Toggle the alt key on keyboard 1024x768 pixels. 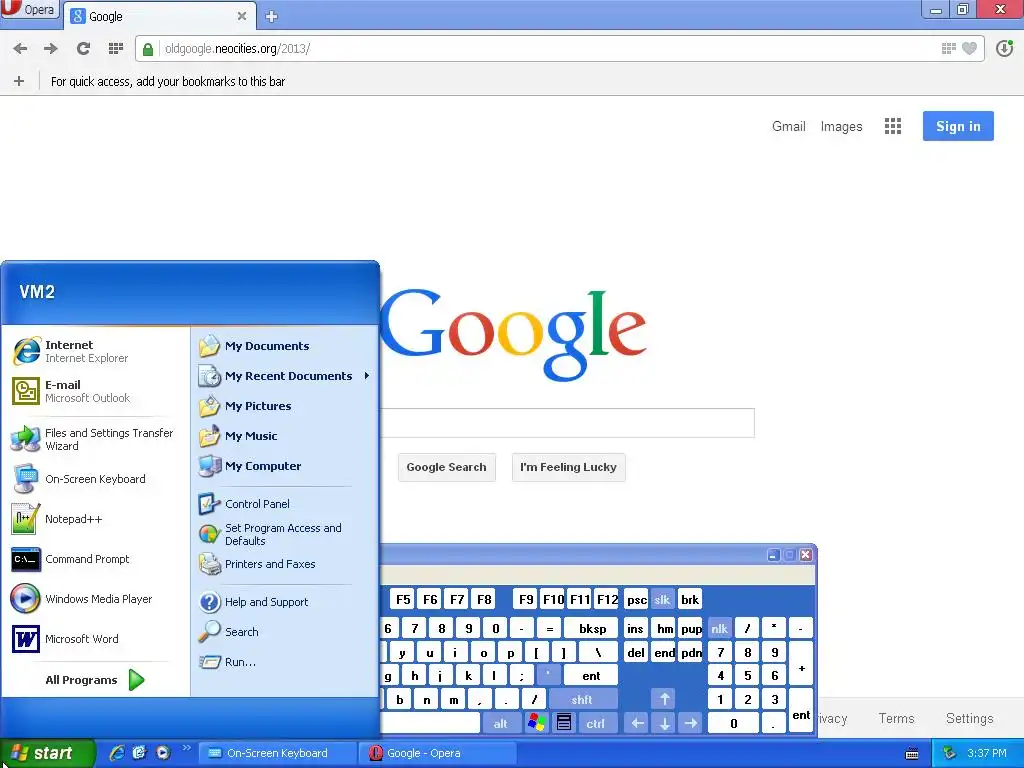(x=500, y=724)
